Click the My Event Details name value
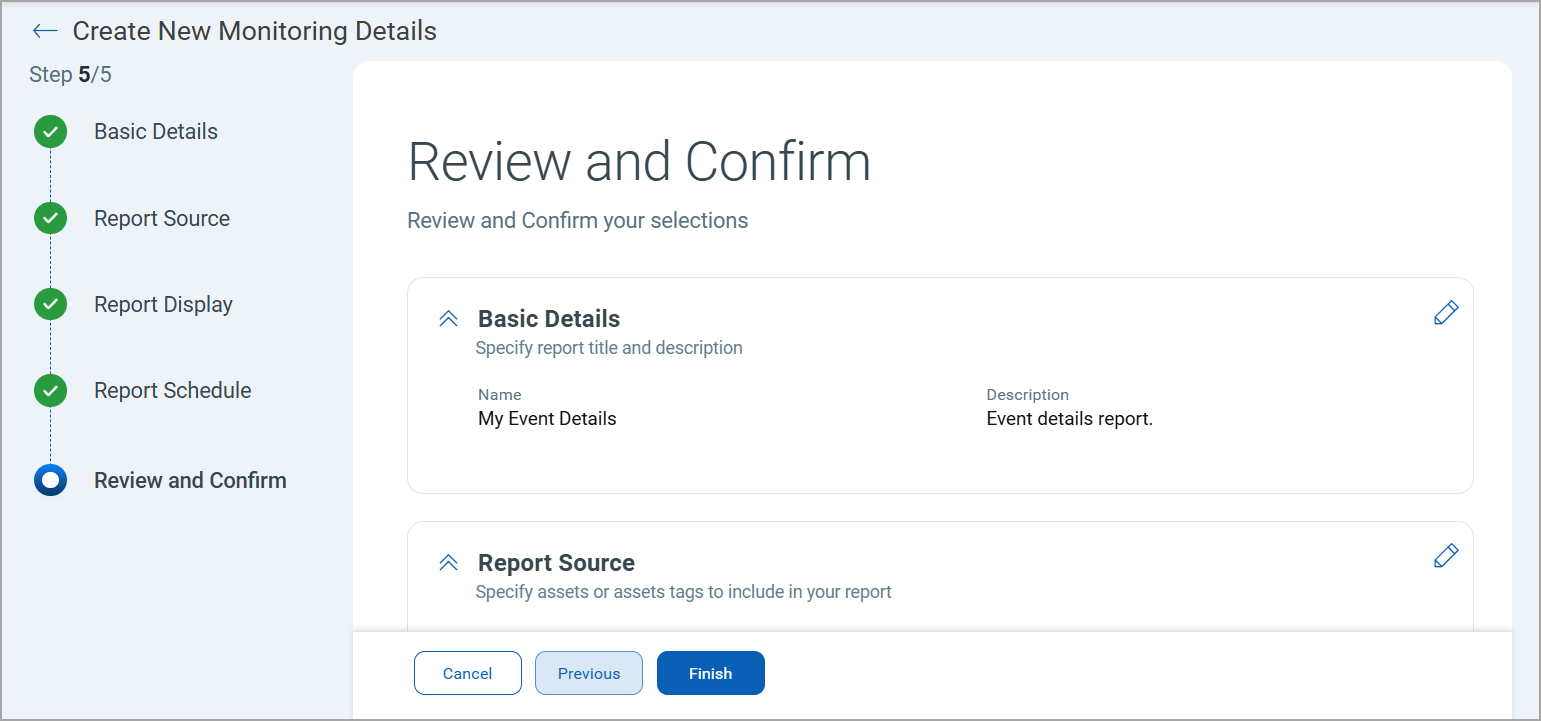The image size is (1541, 721). [547, 419]
